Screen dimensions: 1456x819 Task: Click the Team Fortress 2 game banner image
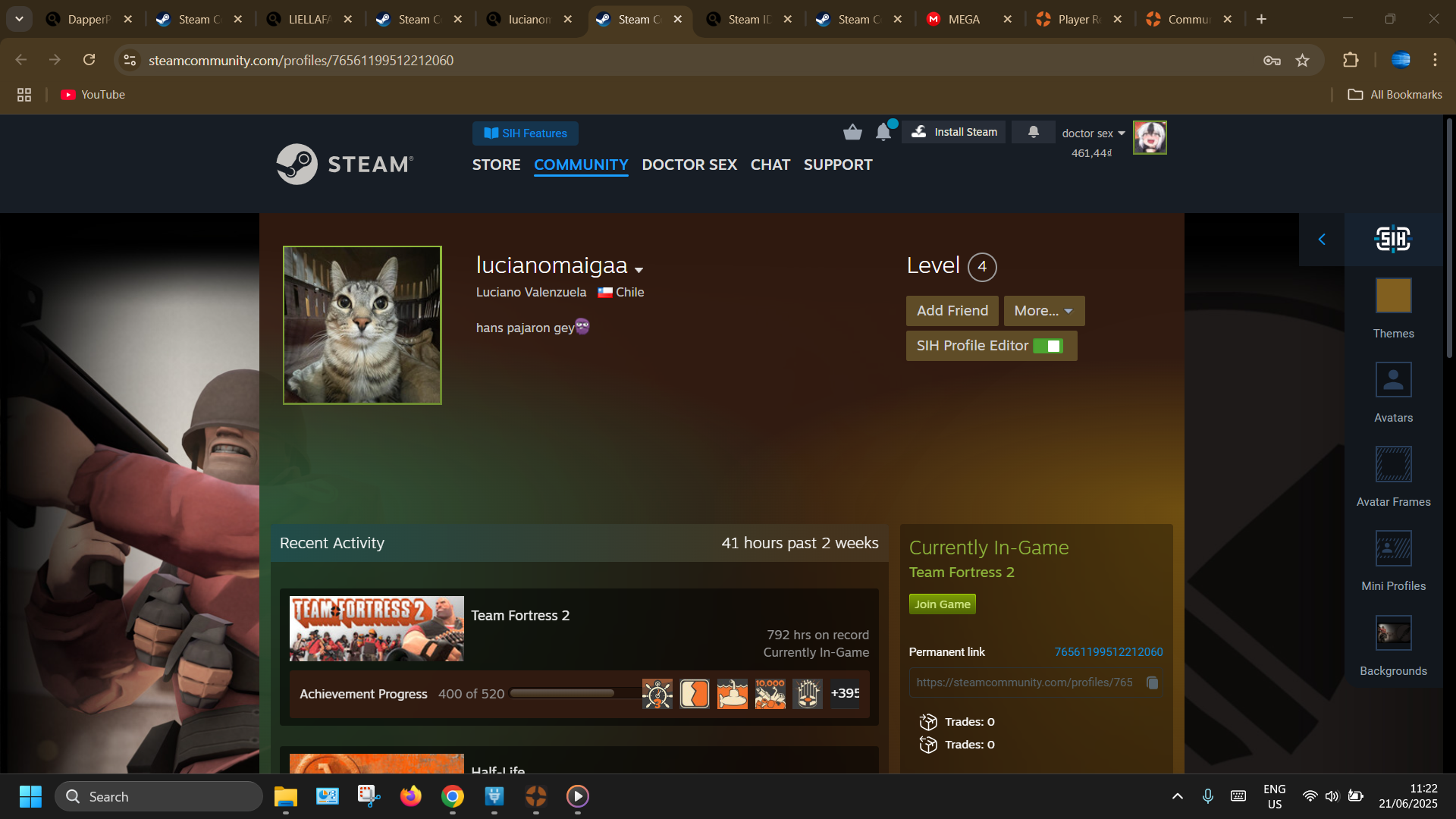pos(376,629)
